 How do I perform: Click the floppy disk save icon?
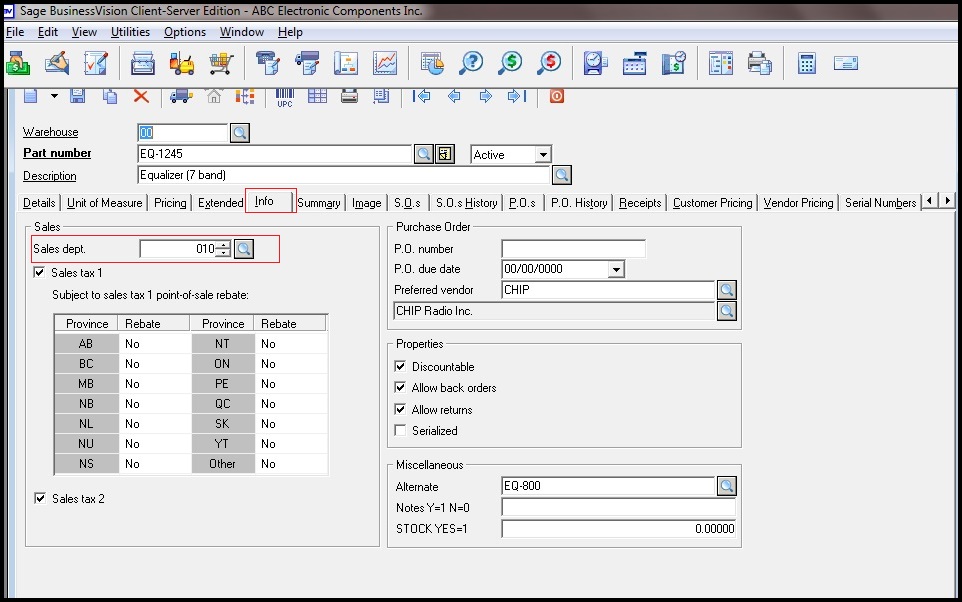click(77, 96)
